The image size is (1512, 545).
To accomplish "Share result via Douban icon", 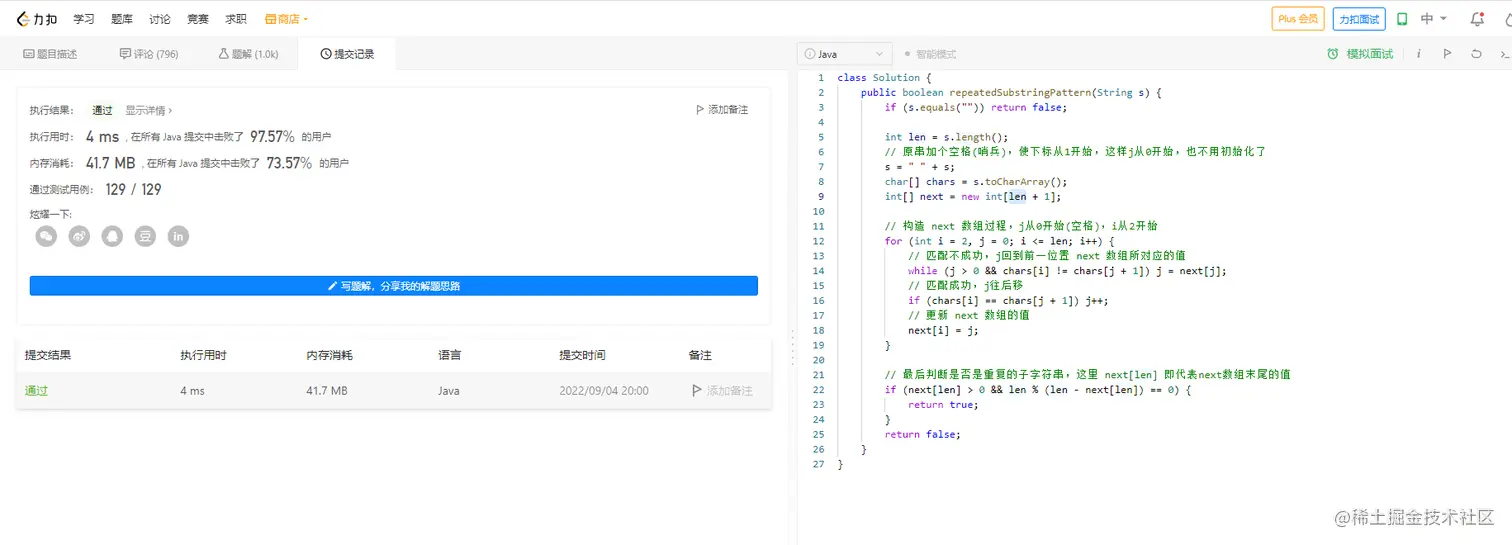I will tap(145, 236).
